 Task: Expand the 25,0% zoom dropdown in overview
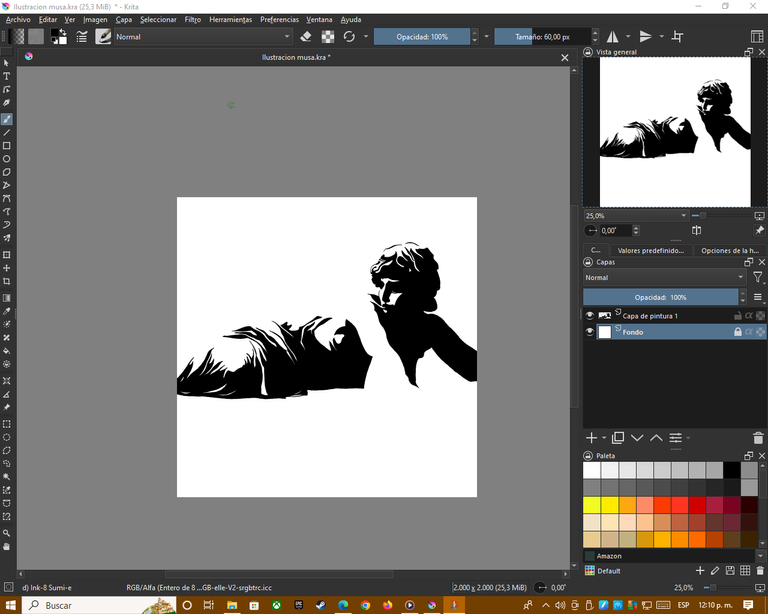pos(683,215)
